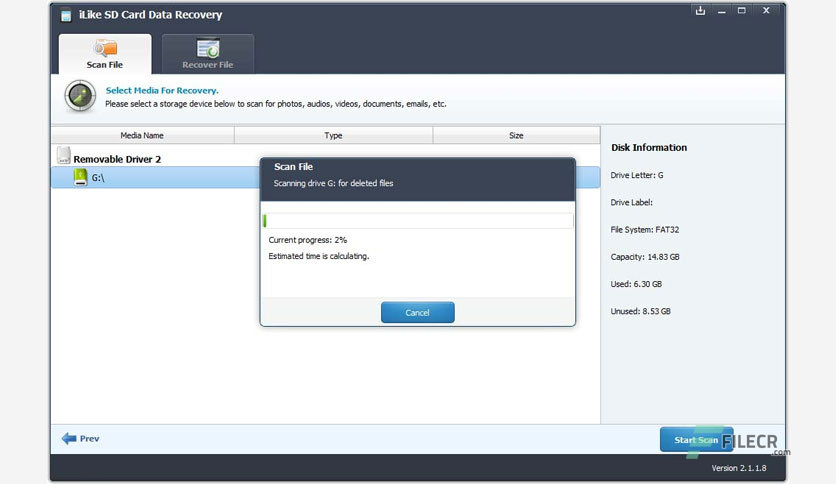Click the blue Prev arrow icon
Viewport: 836px width, 484px height.
coord(69,439)
